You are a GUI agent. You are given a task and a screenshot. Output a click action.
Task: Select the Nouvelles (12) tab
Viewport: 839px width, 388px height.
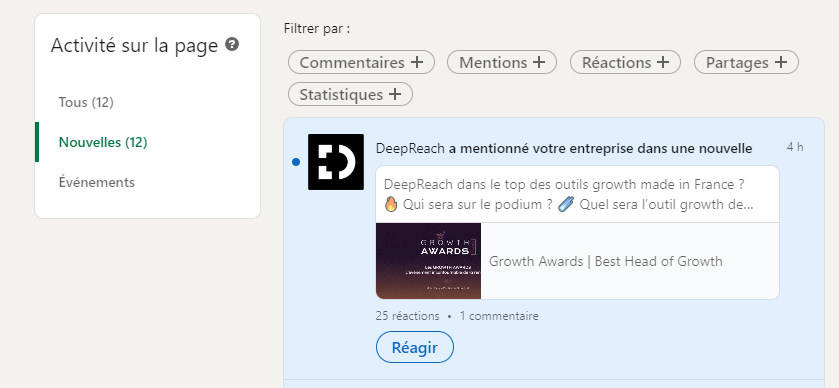[103, 142]
